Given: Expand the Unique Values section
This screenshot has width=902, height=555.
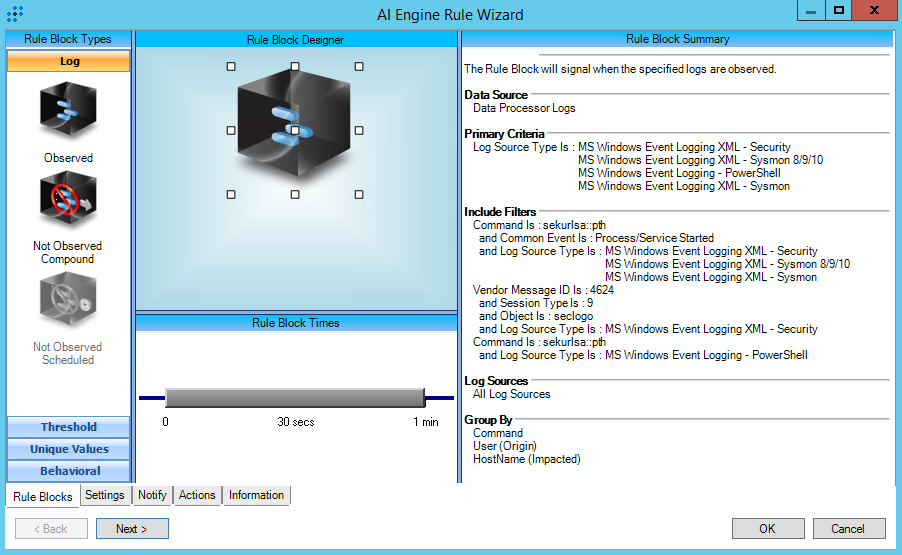Looking at the screenshot, I should 69,449.
